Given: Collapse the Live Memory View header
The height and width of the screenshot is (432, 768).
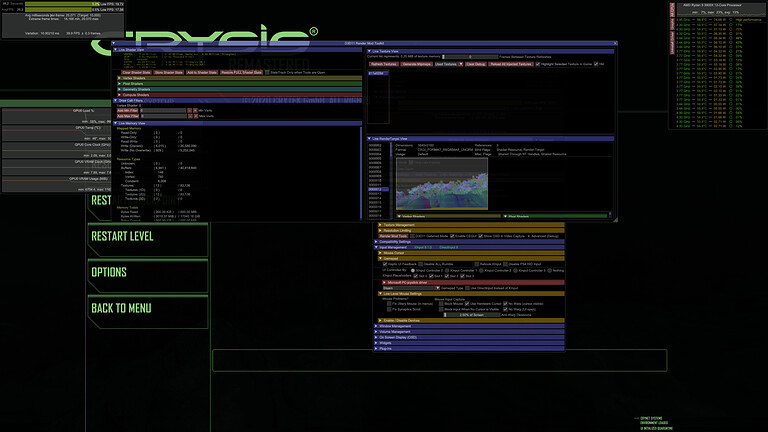Looking at the screenshot, I should pyautogui.click(x=238, y=123).
